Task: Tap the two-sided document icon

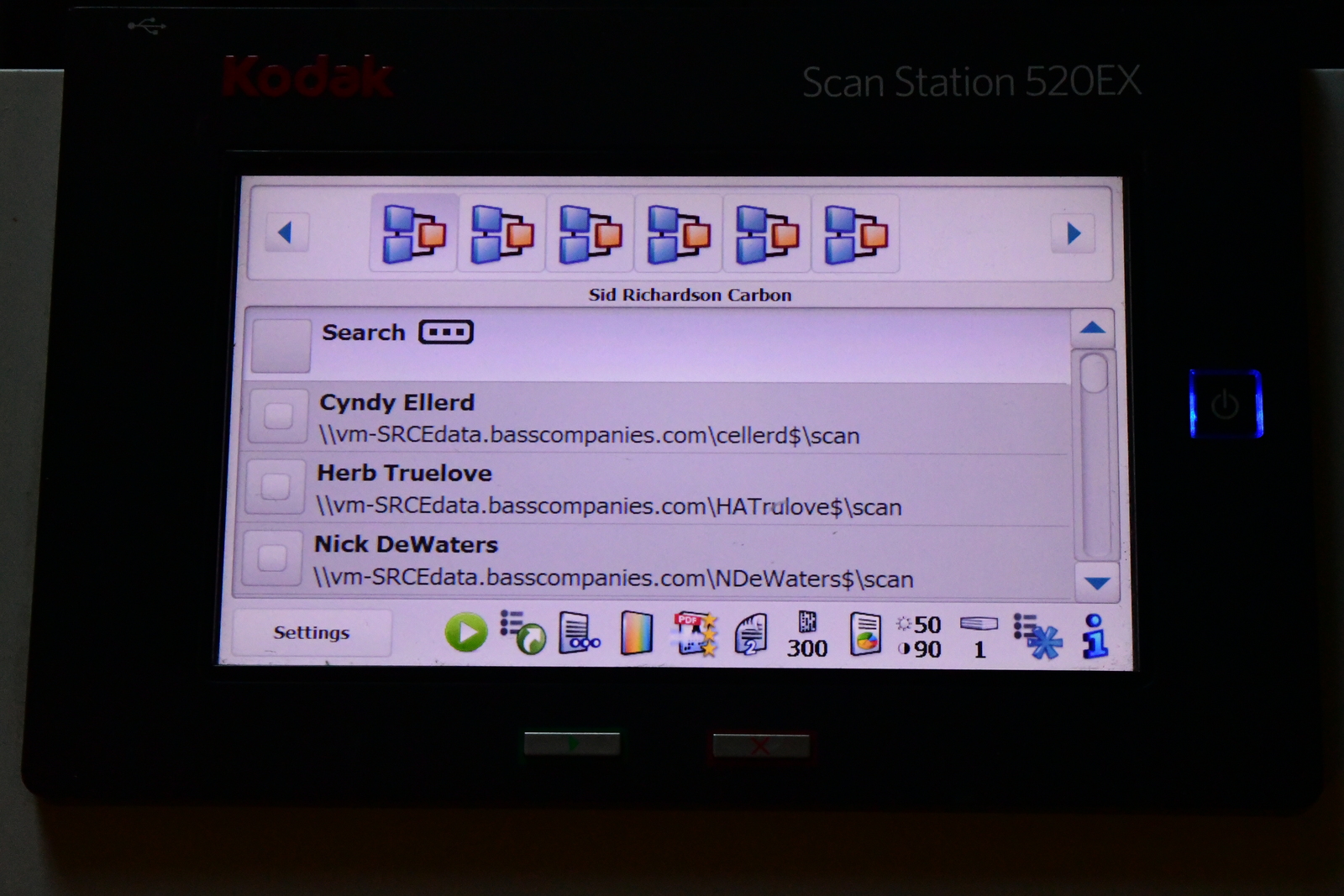Action: tap(751, 634)
